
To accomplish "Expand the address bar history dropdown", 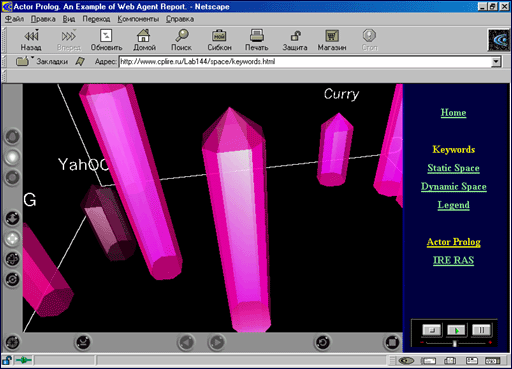I will click(x=496, y=62).
